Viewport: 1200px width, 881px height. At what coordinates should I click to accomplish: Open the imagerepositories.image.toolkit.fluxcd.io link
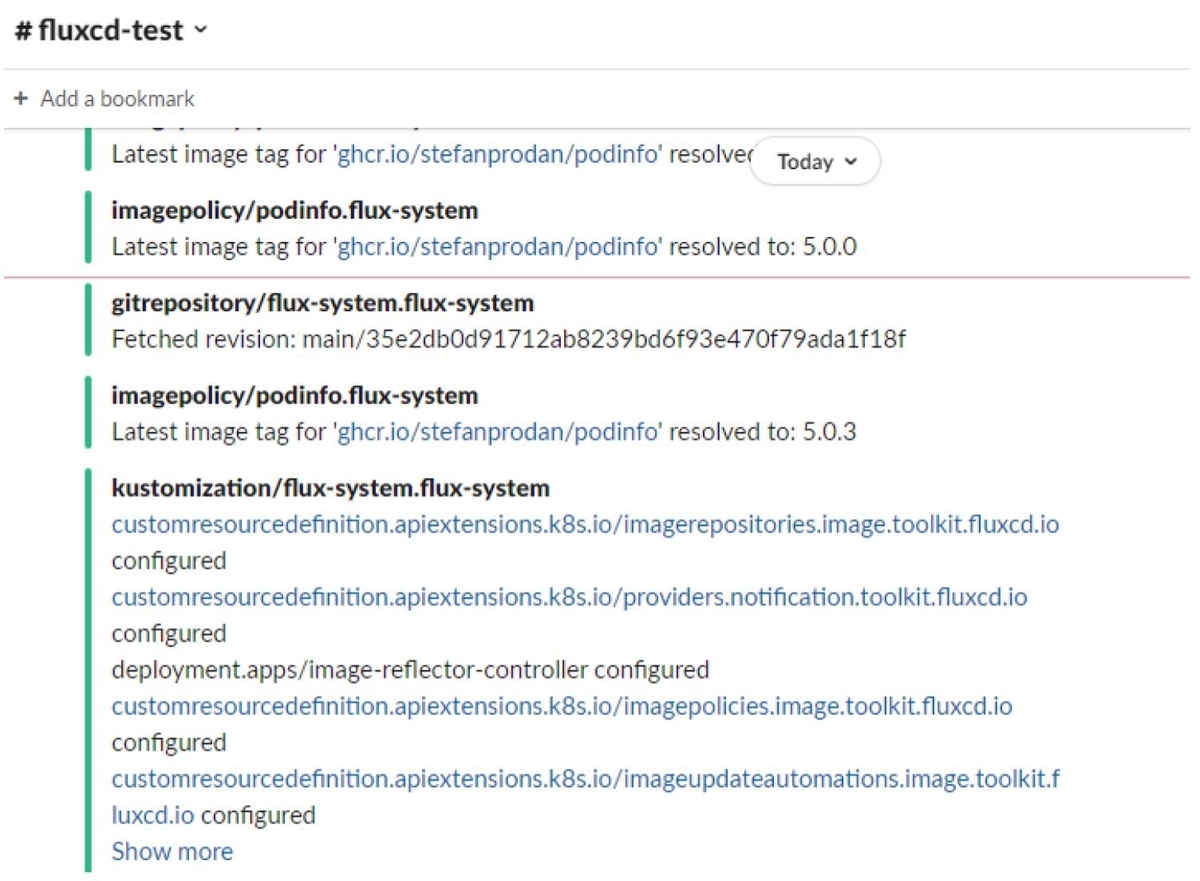tap(585, 524)
